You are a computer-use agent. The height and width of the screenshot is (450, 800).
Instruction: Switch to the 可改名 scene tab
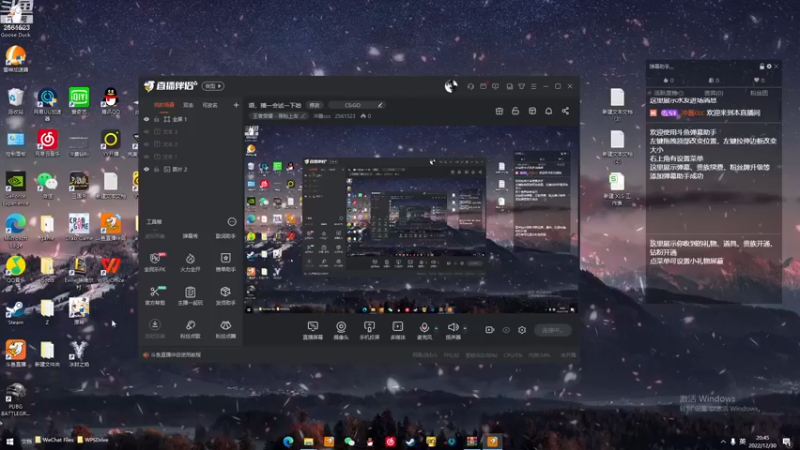(x=210, y=105)
